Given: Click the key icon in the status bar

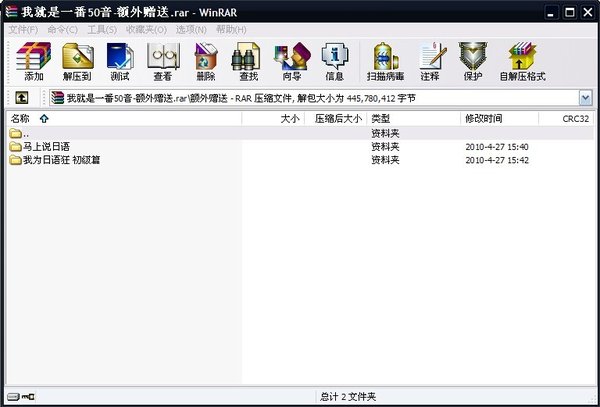Looking at the screenshot, I should (28, 397).
